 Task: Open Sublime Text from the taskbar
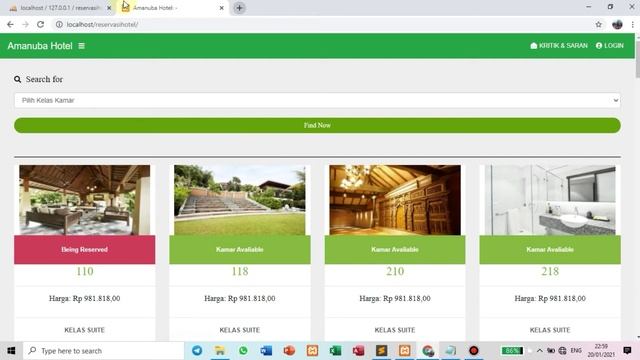coord(381,351)
